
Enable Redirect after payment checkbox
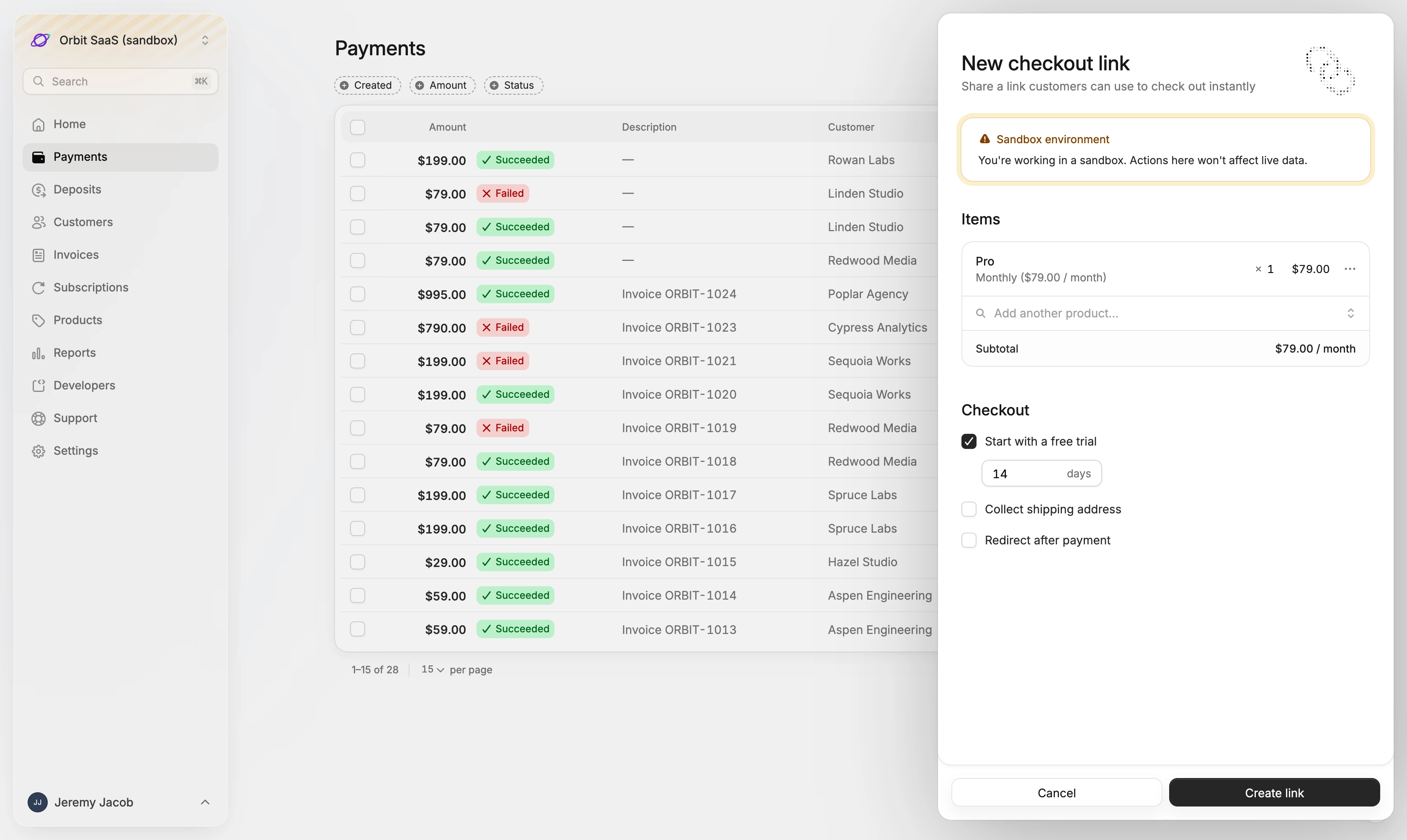tap(969, 540)
